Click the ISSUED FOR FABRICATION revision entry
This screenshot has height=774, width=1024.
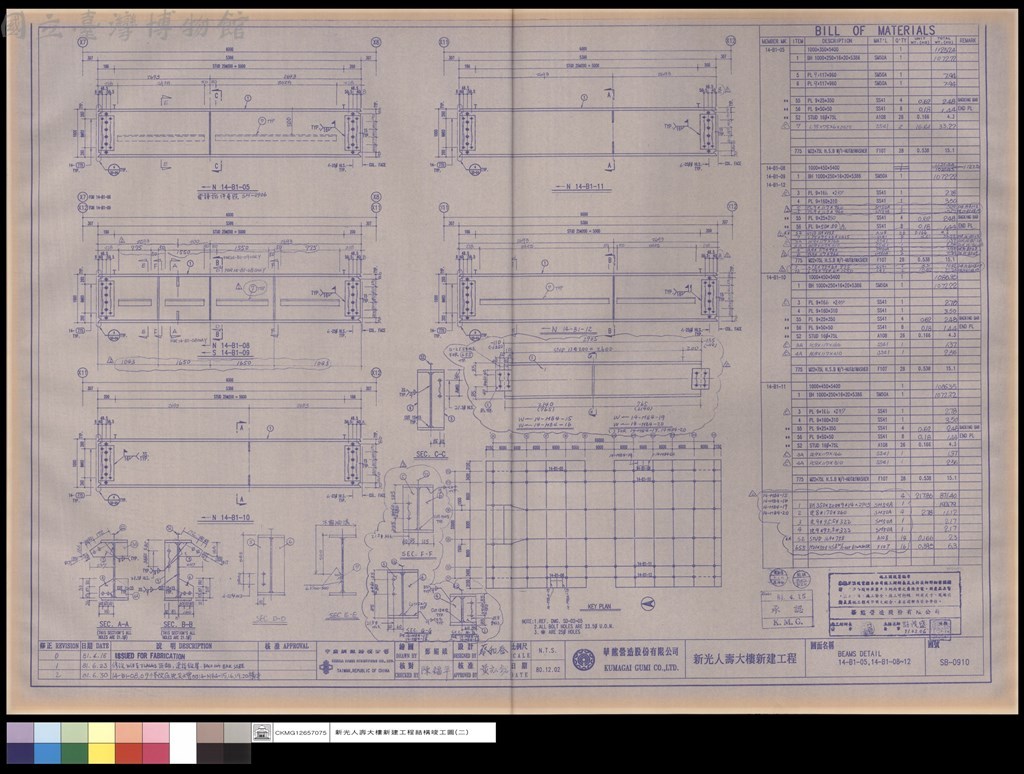click(x=150, y=656)
